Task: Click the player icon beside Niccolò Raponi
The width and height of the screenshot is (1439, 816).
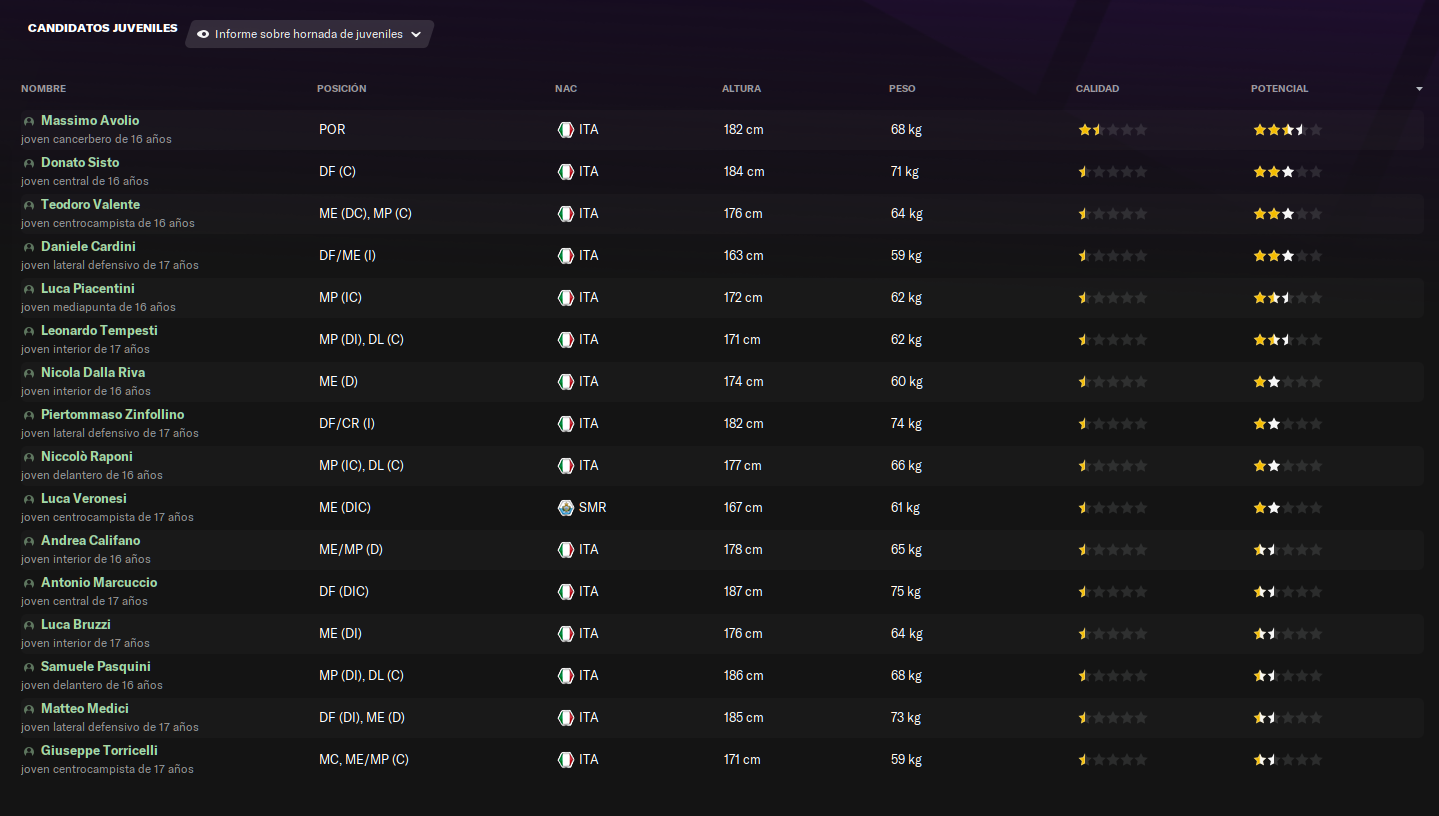Action: point(29,457)
